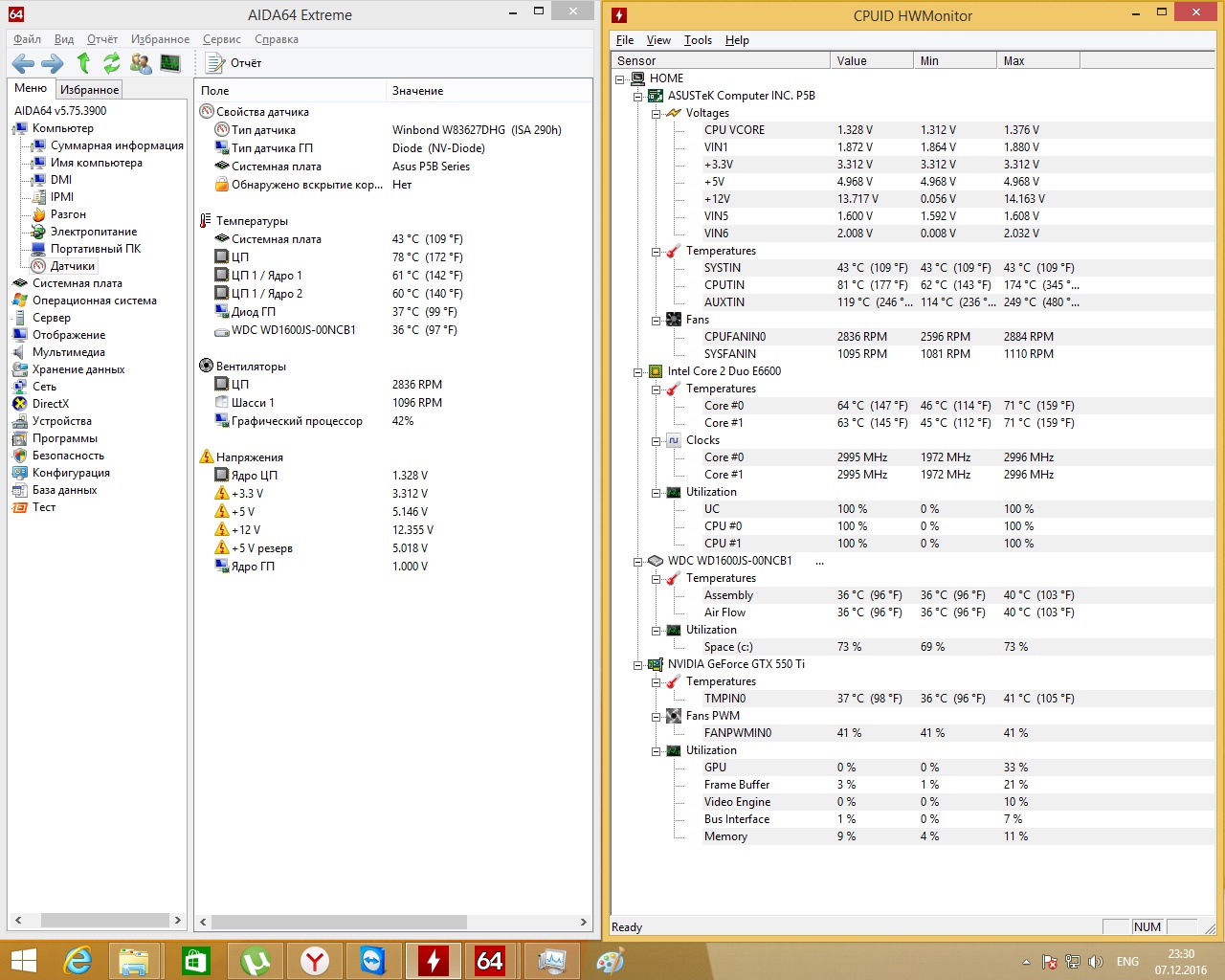This screenshot has height=980, width=1225.
Task: Collapse the HOME root node in HWMonitor
Action: [x=620, y=78]
